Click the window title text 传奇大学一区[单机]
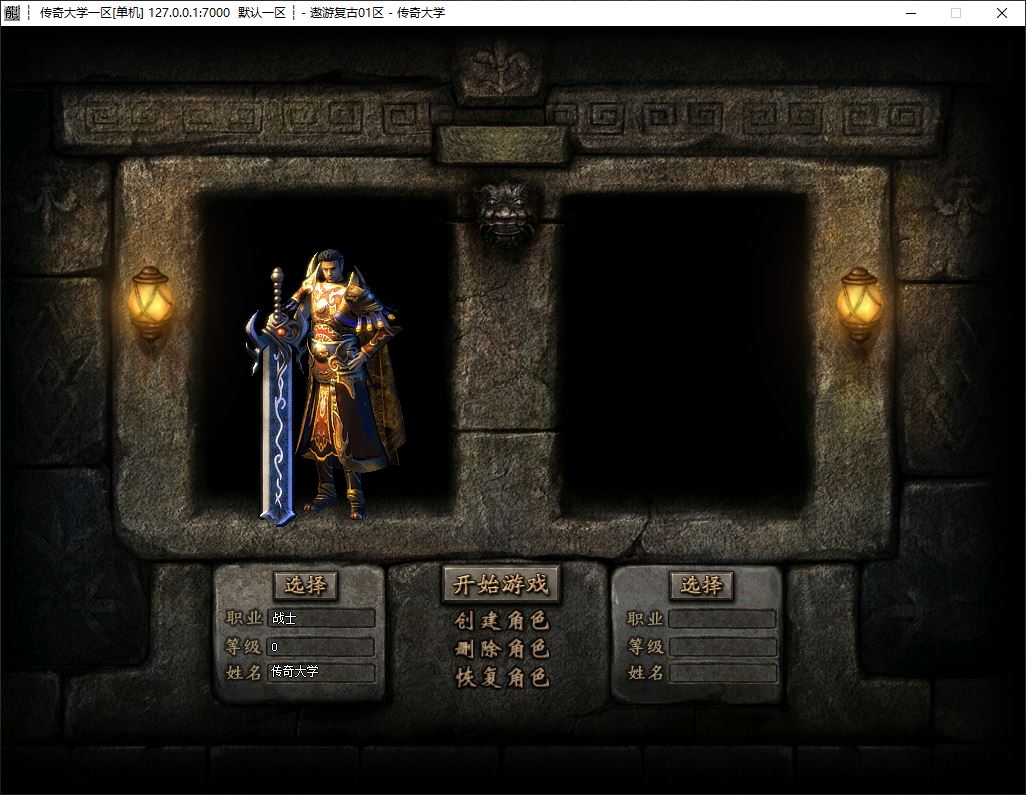Viewport: 1026px width, 795px height. point(92,12)
